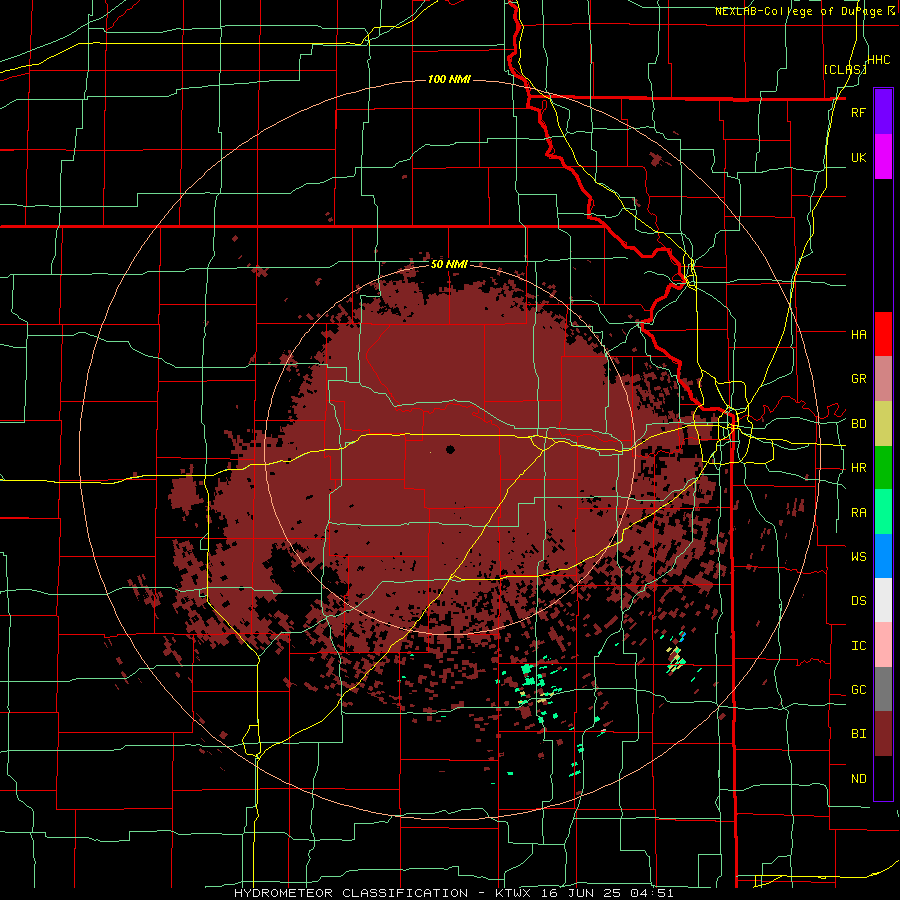Screen dimensions: 900x900
Task: Click the [CLAS] units label
Action: click(845, 69)
